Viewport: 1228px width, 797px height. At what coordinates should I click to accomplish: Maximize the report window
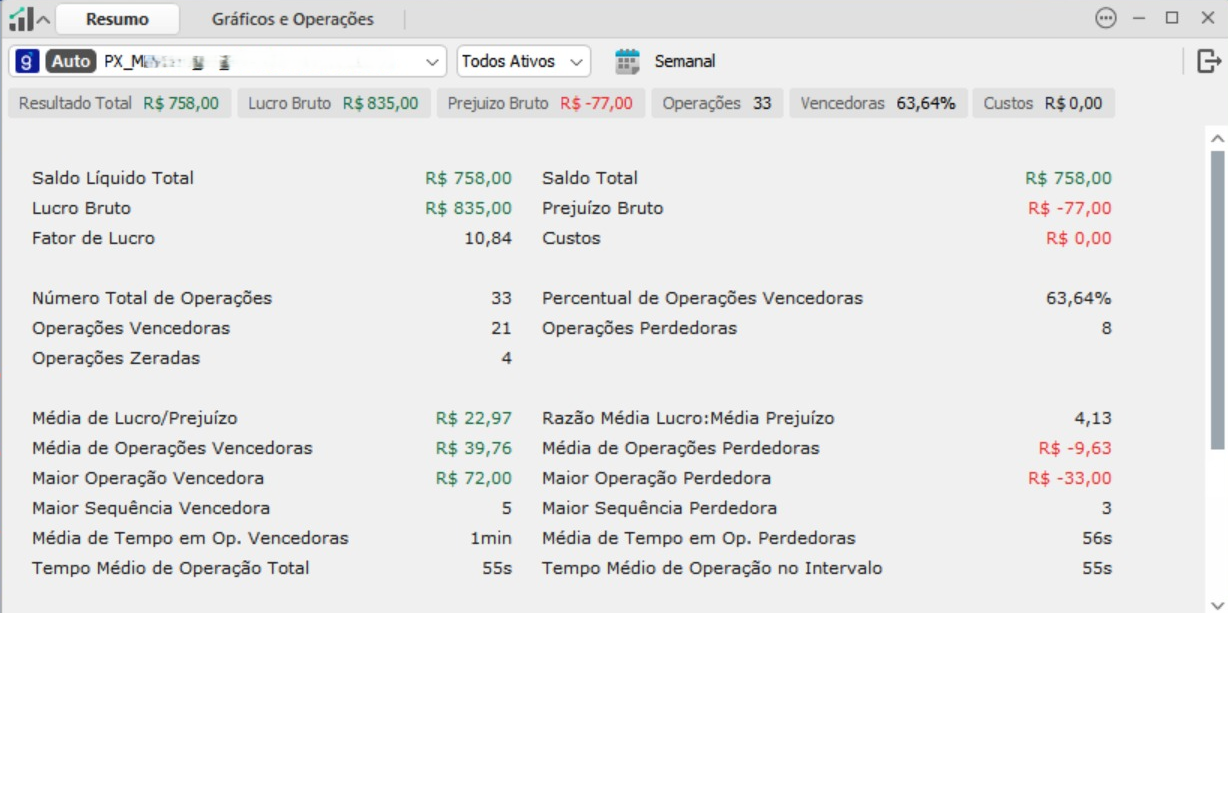(1172, 18)
